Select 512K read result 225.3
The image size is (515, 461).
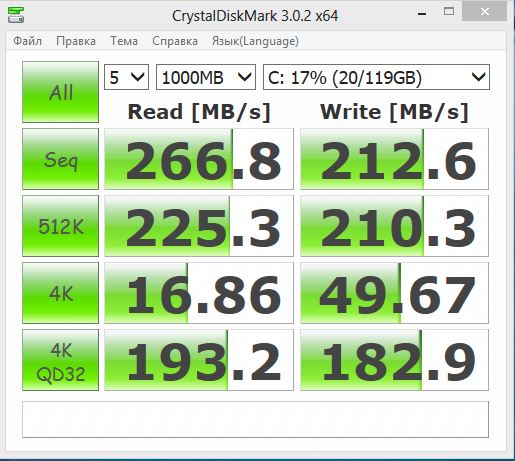pyautogui.click(x=199, y=226)
